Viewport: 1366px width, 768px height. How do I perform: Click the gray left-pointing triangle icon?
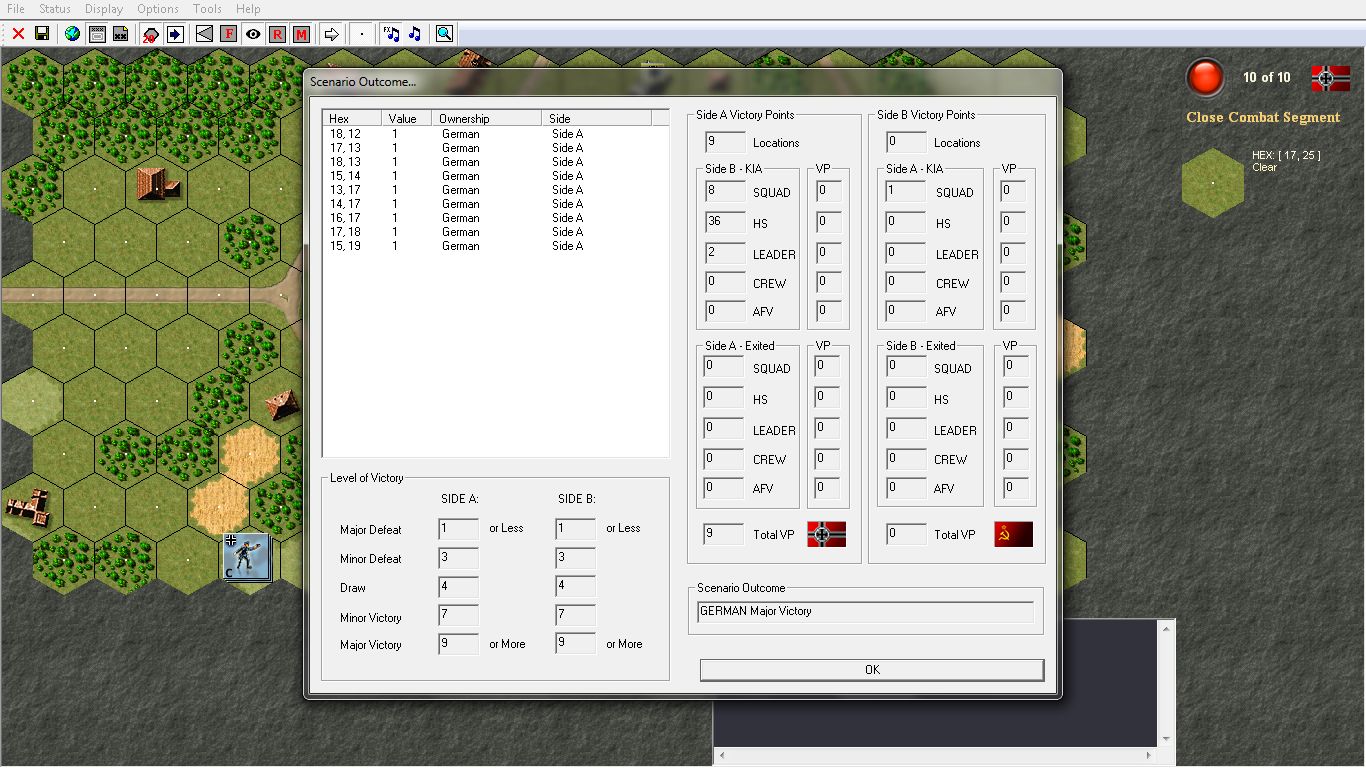click(204, 34)
